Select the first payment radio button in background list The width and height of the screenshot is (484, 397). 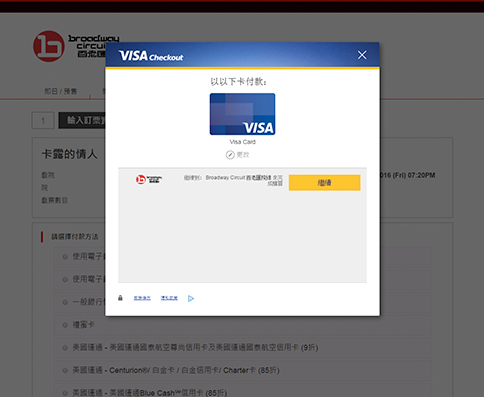[65, 257]
